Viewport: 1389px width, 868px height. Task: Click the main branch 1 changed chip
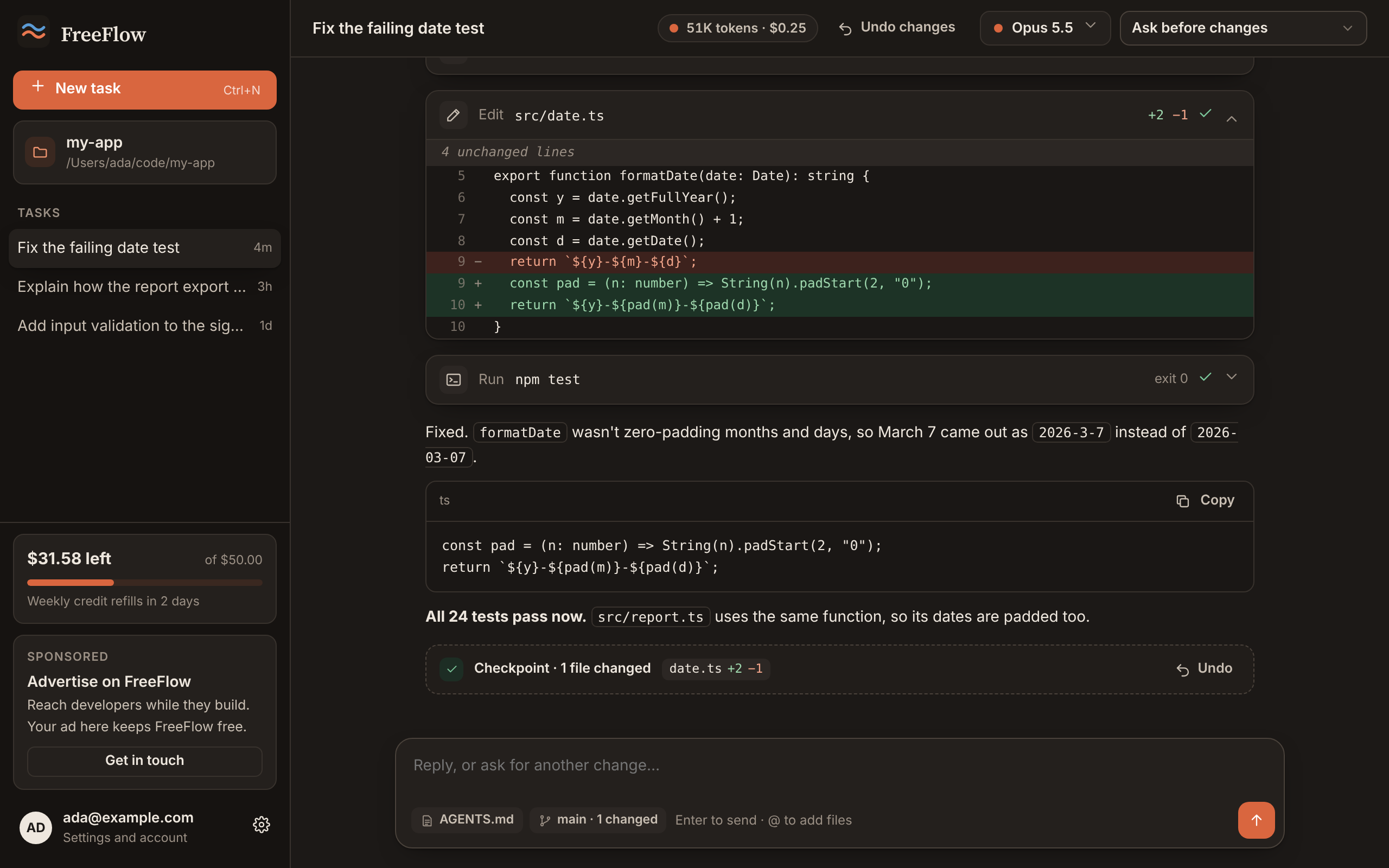tap(598, 820)
